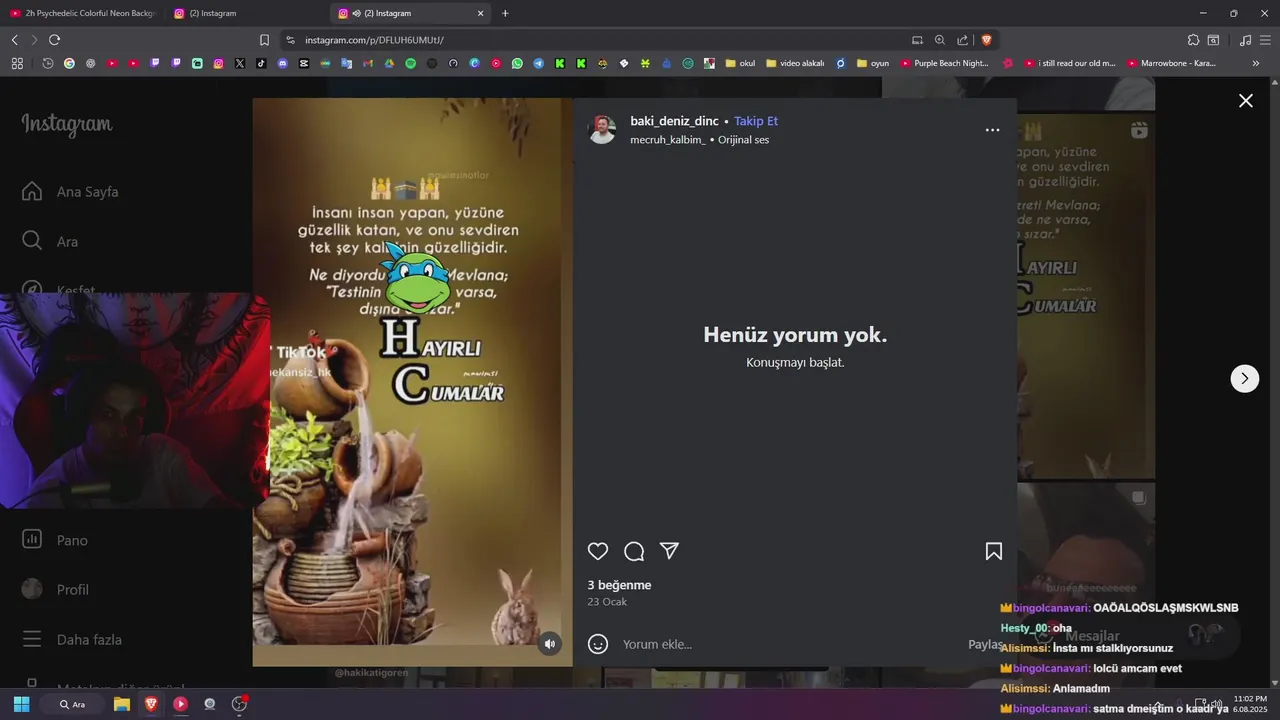1280x720 pixels.
Task: Open the TikTok bookmark icon
Action: pyautogui.click(x=261, y=63)
